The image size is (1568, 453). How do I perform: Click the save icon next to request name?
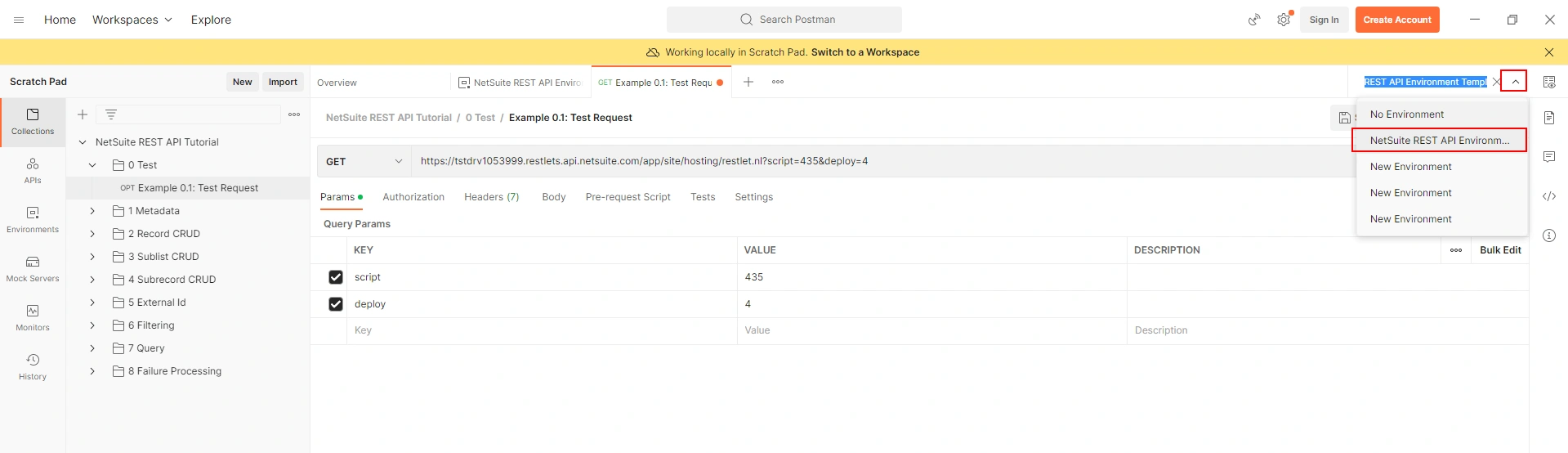[1344, 118]
